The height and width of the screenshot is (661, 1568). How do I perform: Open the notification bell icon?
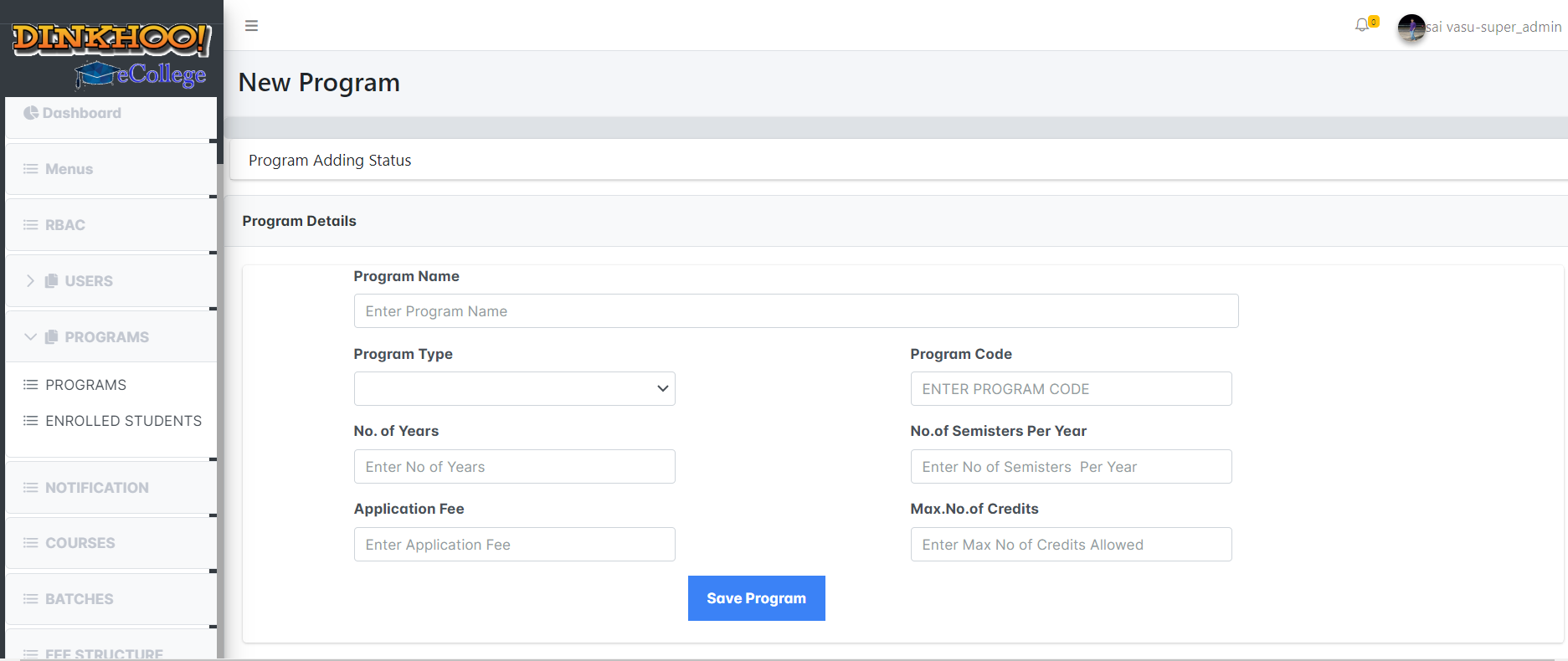(1362, 26)
